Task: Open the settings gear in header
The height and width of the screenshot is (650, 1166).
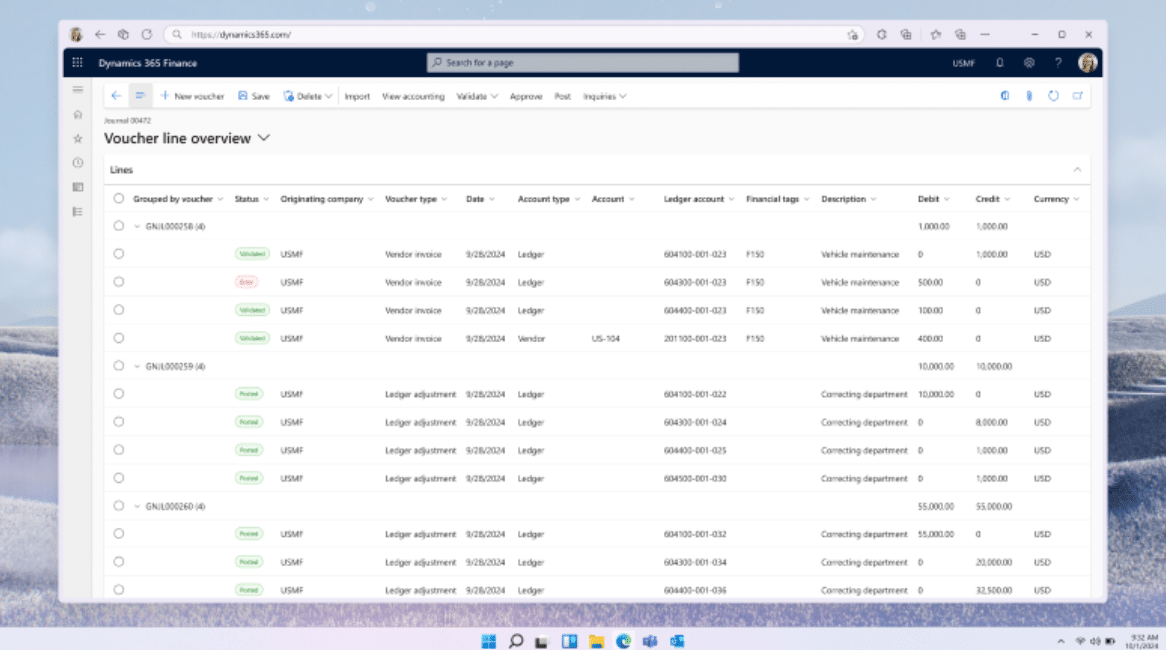Action: coord(1029,63)
